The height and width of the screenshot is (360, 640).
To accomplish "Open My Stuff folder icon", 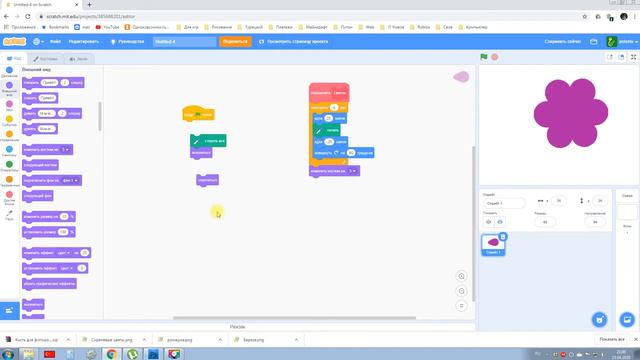I will click(594, 41).
